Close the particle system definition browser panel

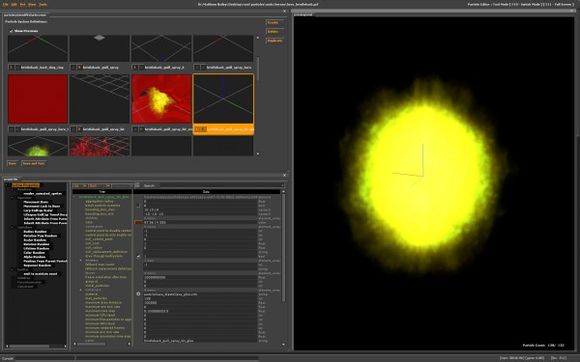pos(284,11)
